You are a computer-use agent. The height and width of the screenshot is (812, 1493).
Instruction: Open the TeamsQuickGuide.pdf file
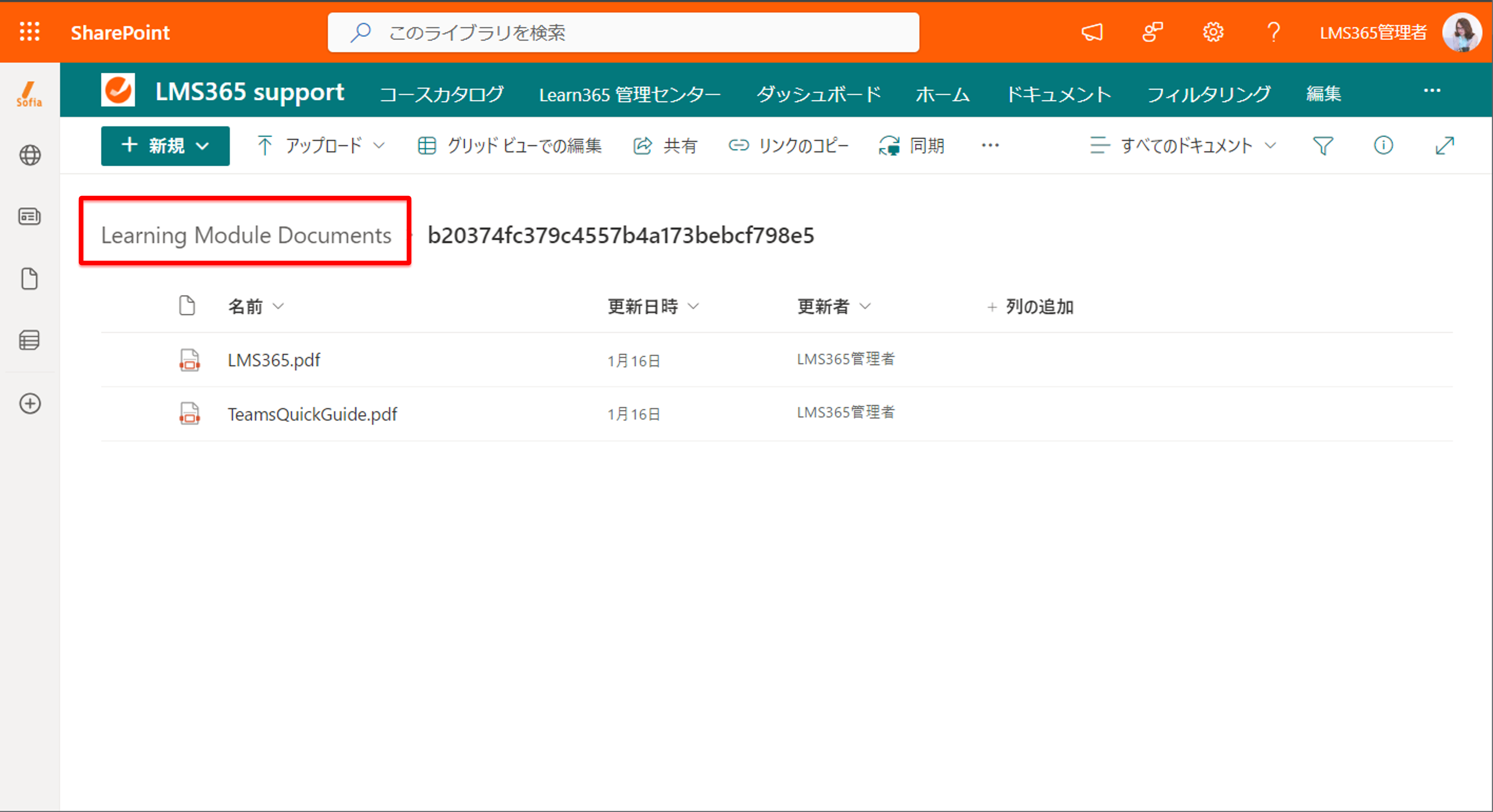(x=312, y=415)
